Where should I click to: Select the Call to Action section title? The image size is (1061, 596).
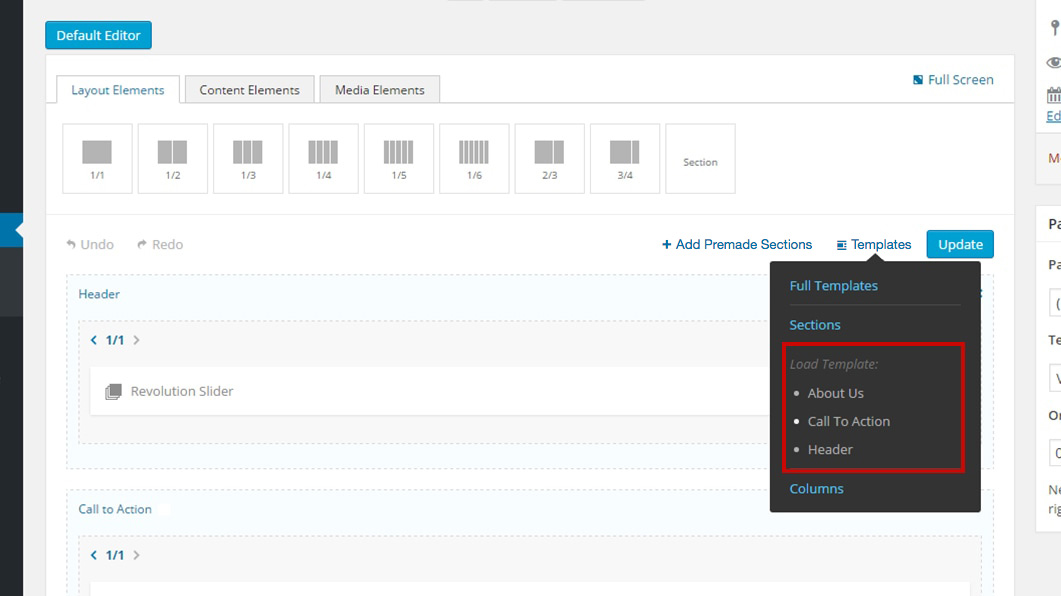tap(115, 509)
